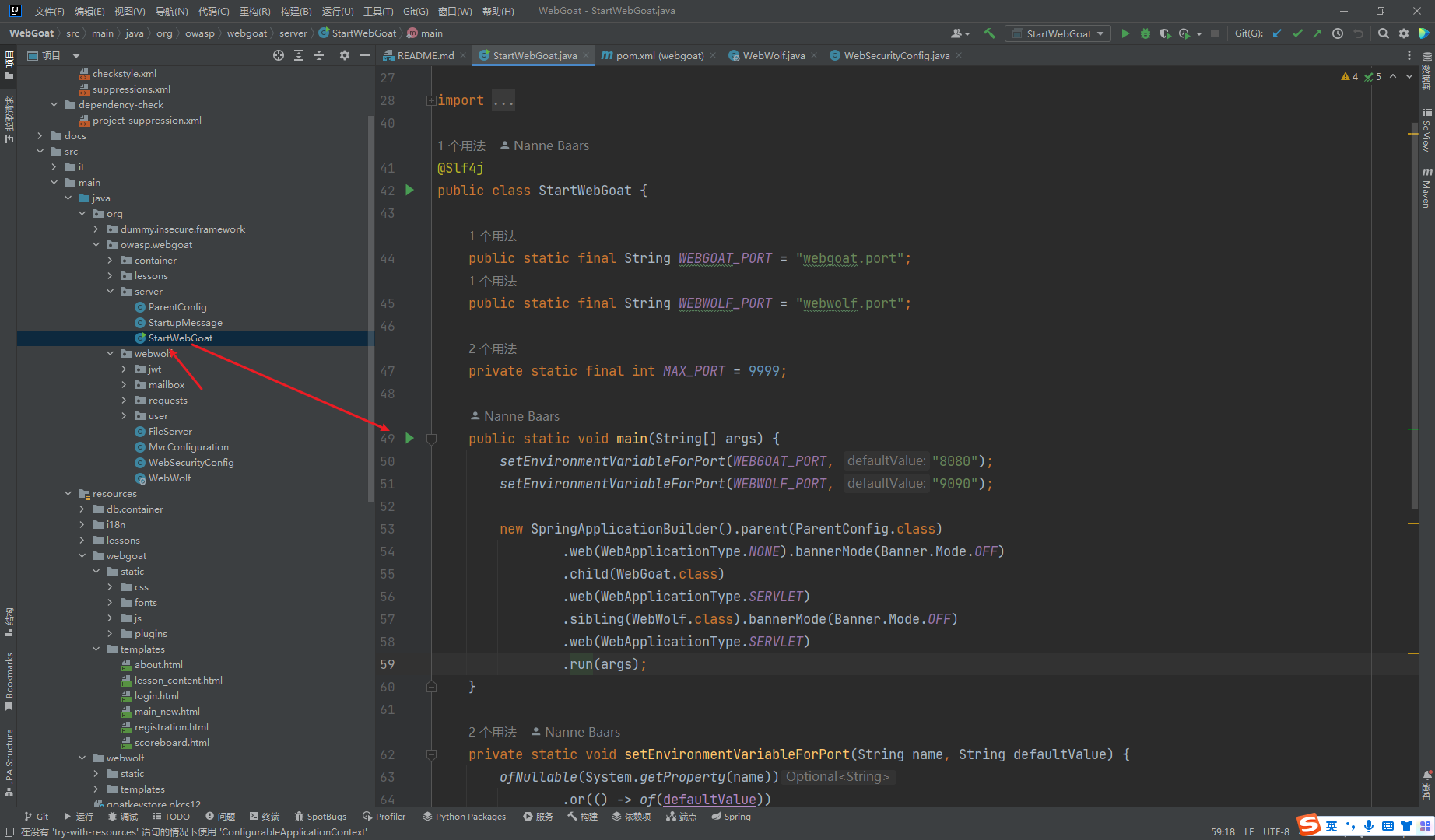Open the Profiler tool window
The width and height of the screenshot is (1435, 840).
click(x=384, y=817)
